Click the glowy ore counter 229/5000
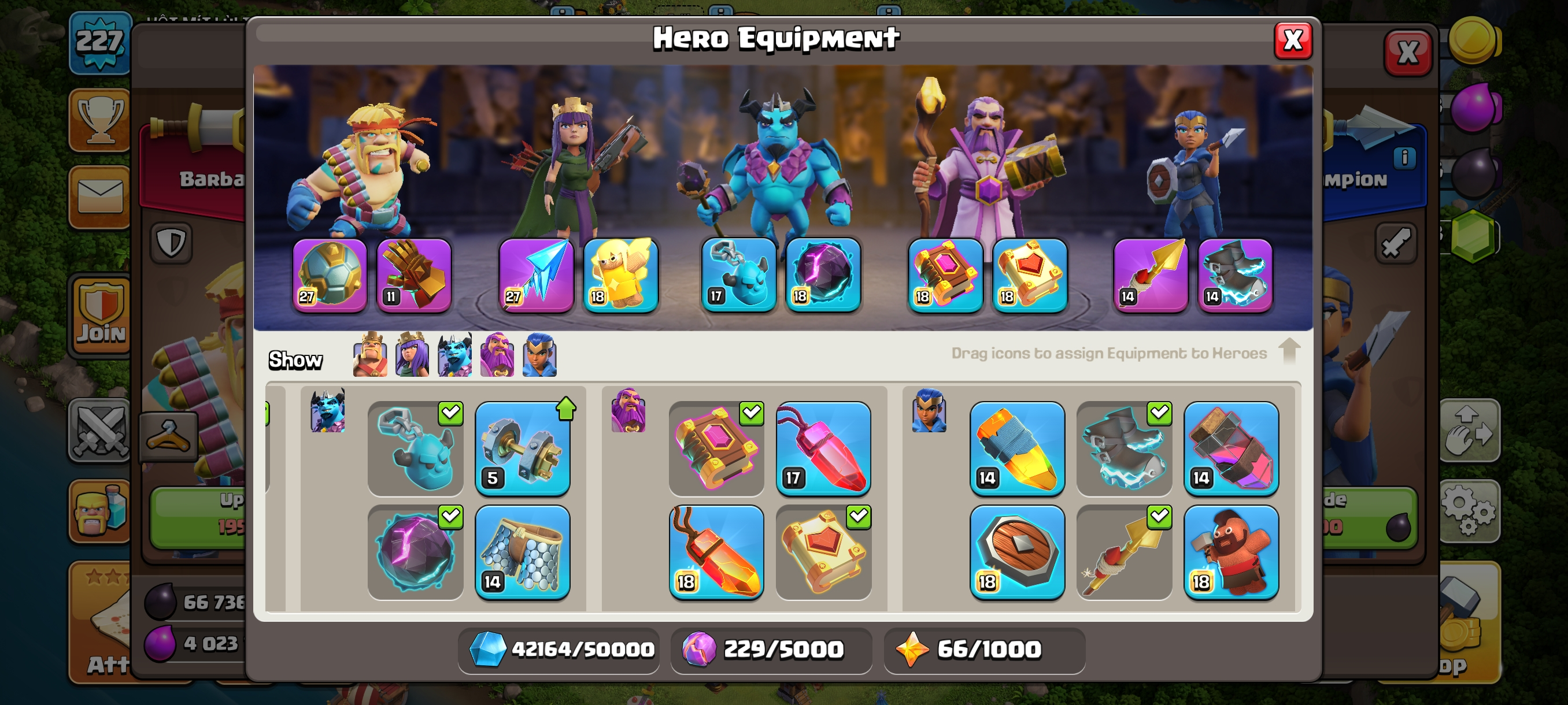Viewport: 1568px width, 705px height. (x=771, y=649)
